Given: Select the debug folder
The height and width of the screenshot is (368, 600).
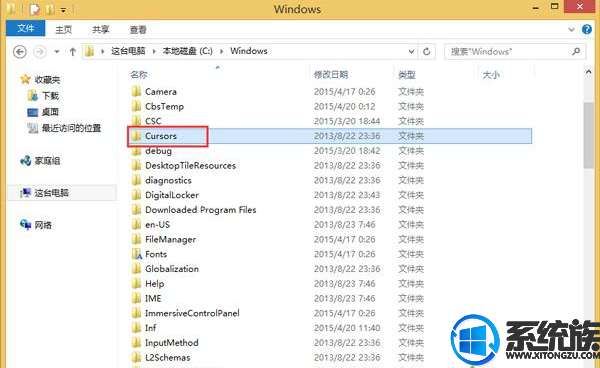Looking at the screenshot, I should pyautogui.click(x=158, y=151).
